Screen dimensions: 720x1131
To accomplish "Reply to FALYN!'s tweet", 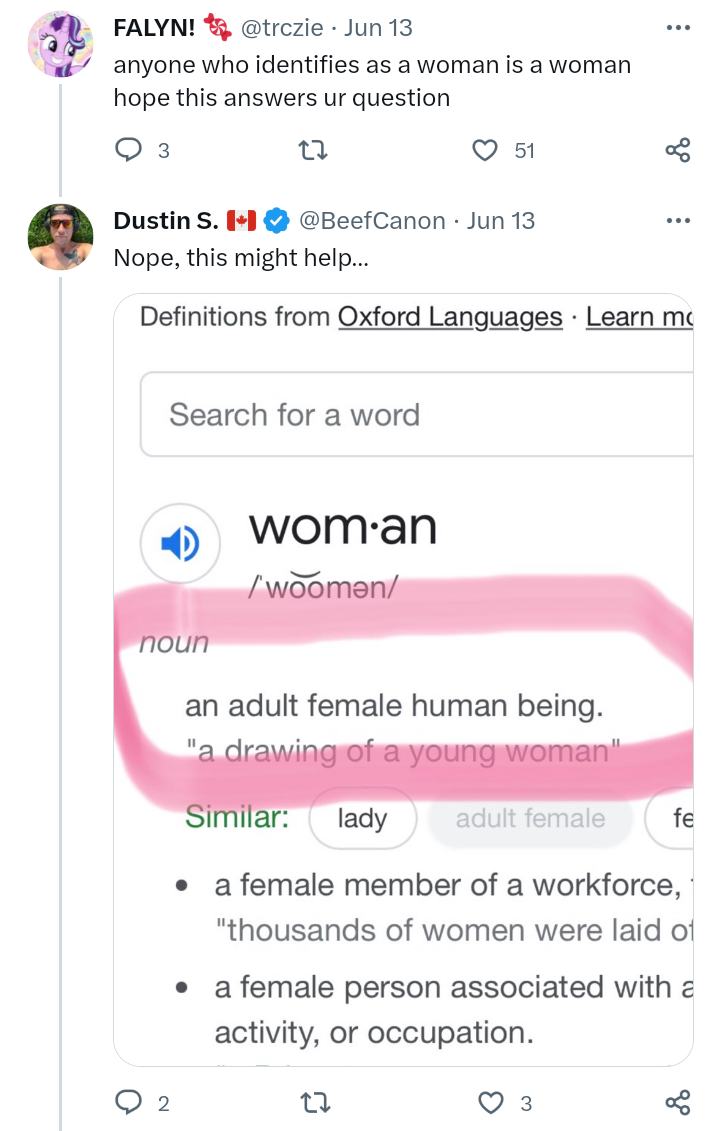I will tap(130, 150).
